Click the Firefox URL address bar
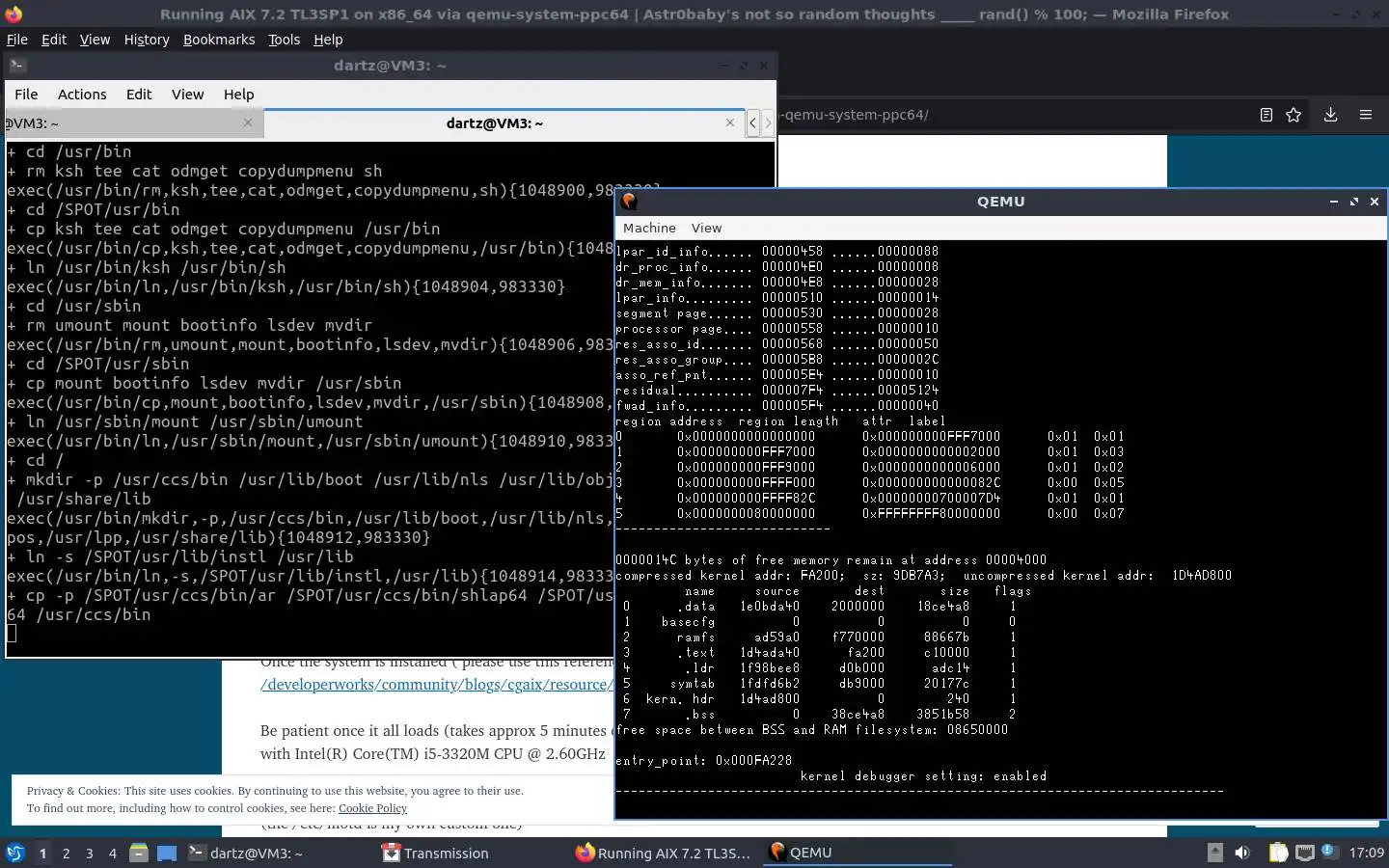1389x868 pixels. tap(1013, 115)
